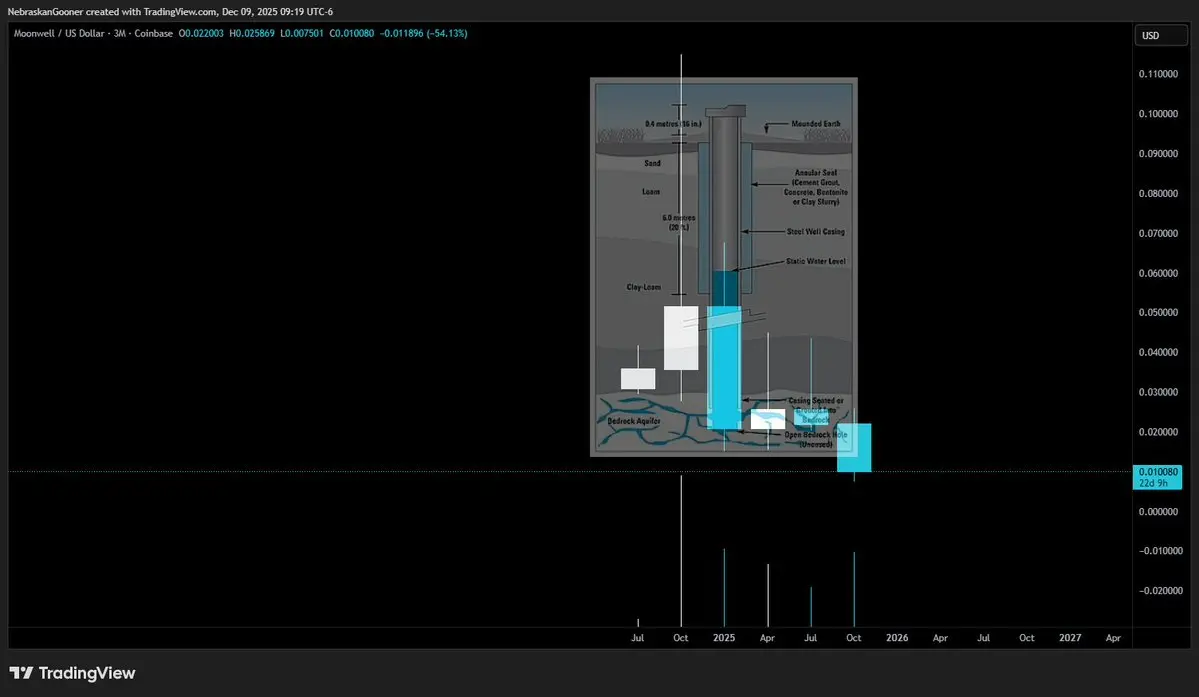Click the 0.030000 price axis label
1199x697 pixels.
[x=1158, y=392]
